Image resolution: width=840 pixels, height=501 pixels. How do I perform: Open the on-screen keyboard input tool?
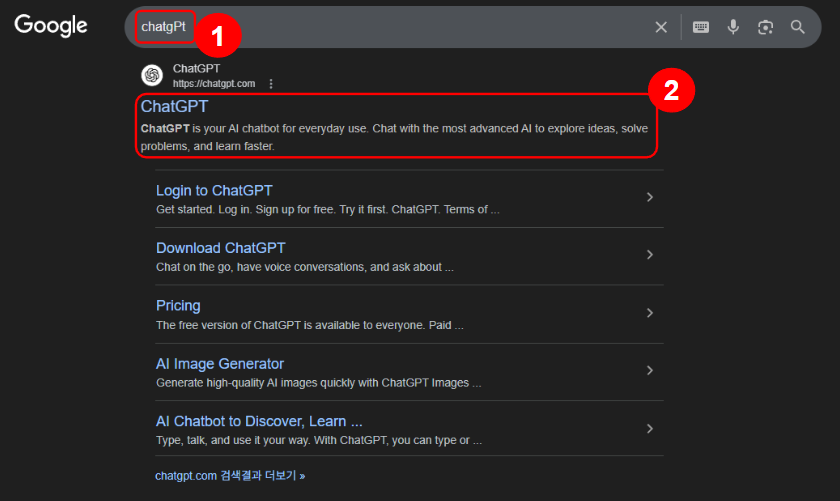point(701,27)
